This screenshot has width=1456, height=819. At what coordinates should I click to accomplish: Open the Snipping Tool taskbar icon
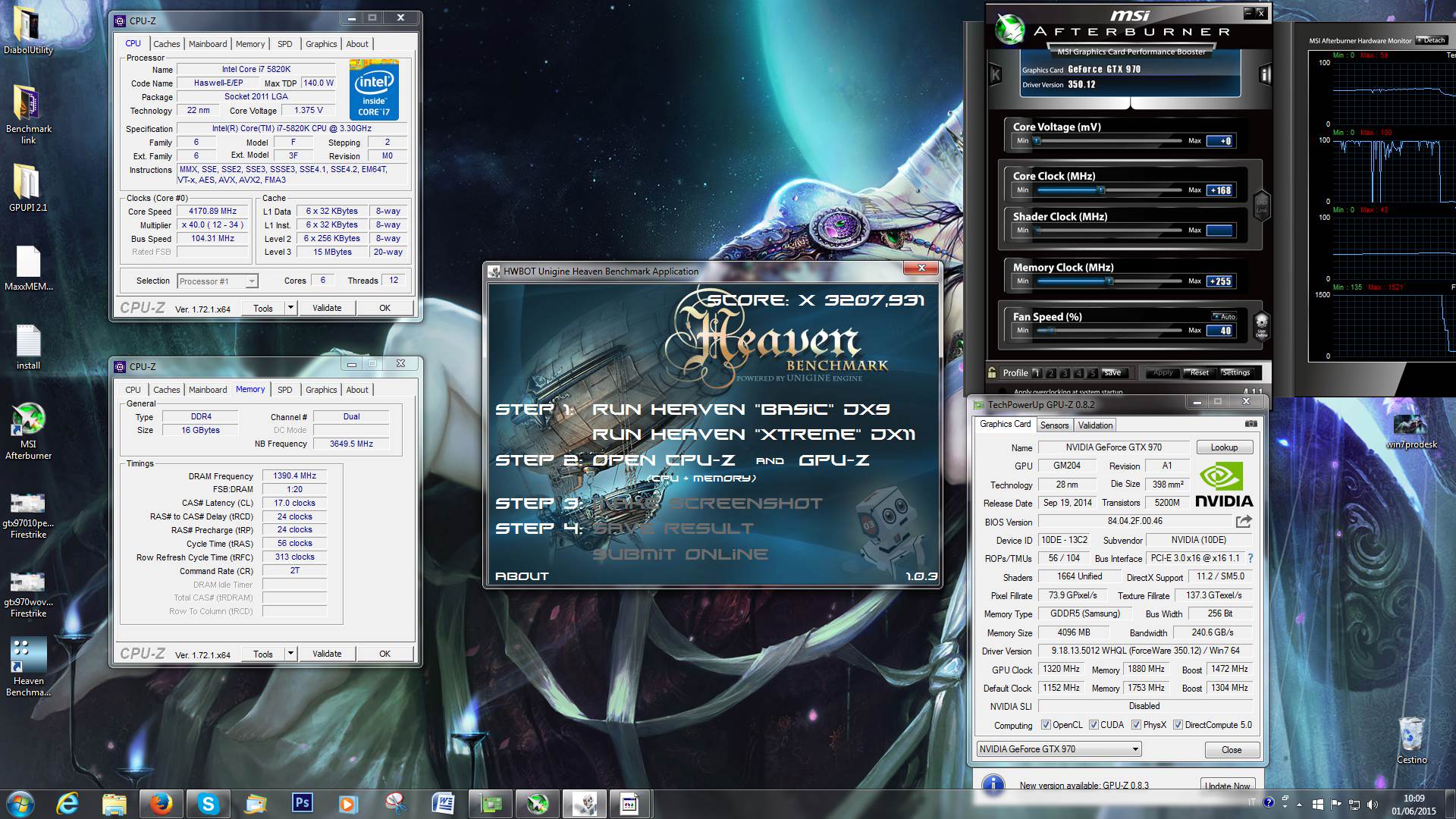396,804
